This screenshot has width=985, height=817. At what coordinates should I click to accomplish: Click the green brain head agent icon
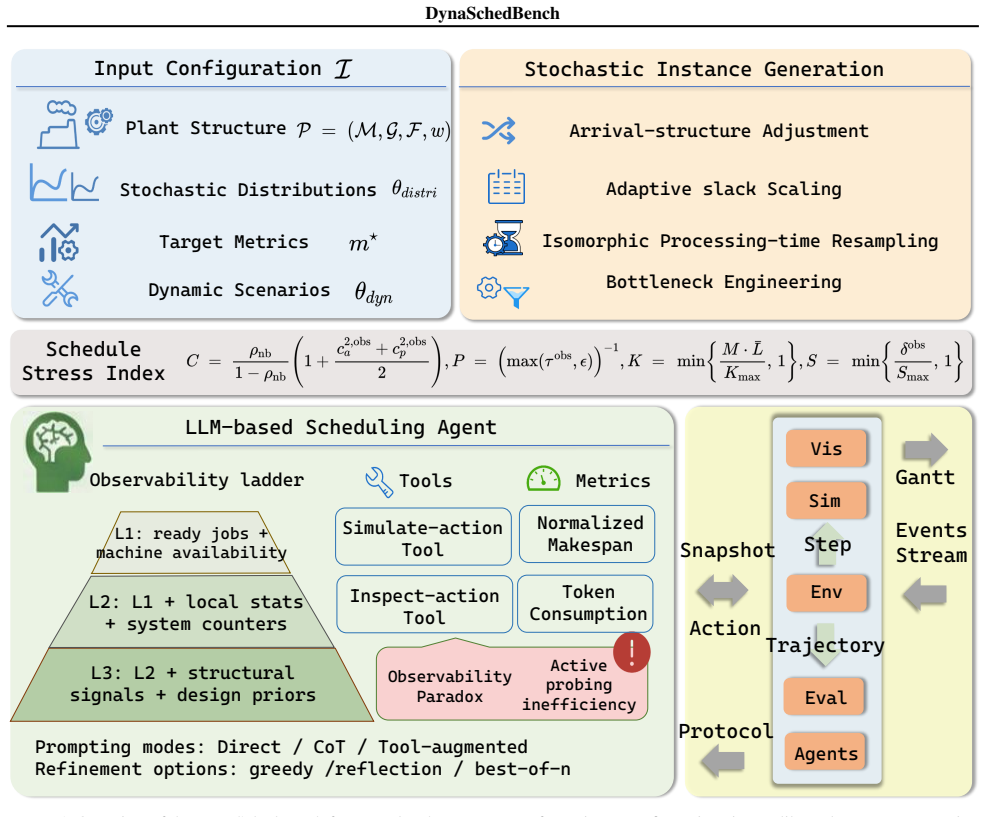tap(58, 450)
